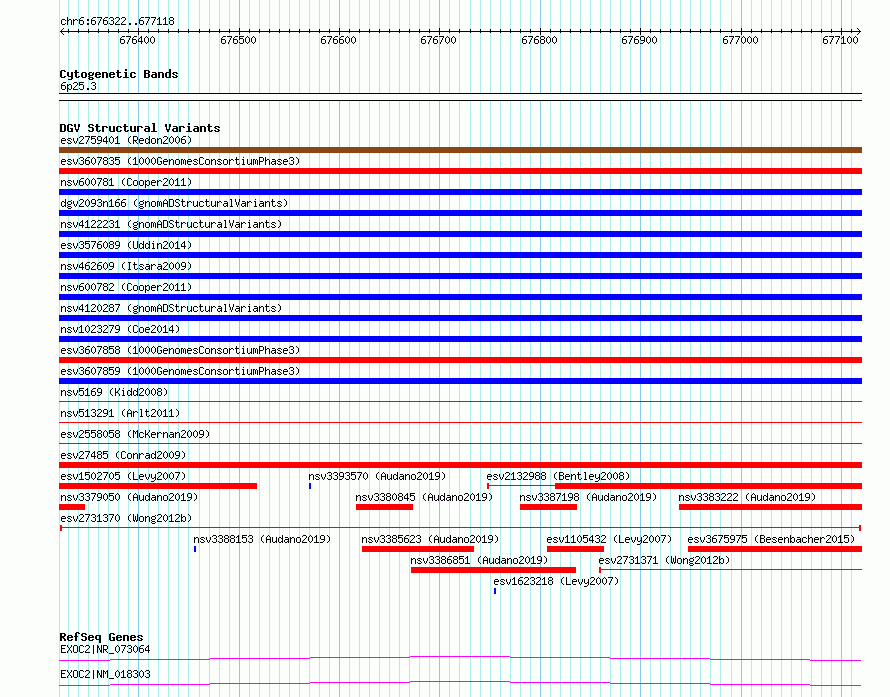The image size is (890, 697).
Task: Open nsv3379050 (Audano2019) variant
Action: 129,497
